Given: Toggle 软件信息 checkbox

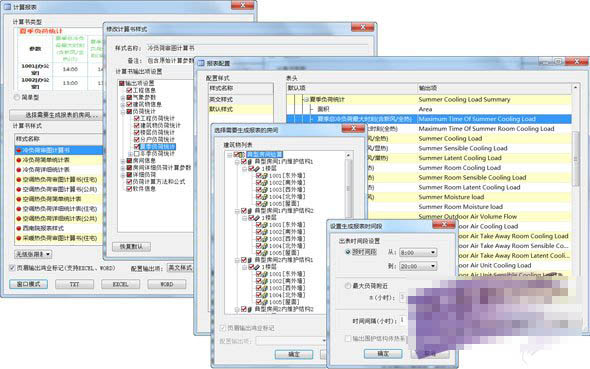Looking at the screenshot, I should point(129,188).
